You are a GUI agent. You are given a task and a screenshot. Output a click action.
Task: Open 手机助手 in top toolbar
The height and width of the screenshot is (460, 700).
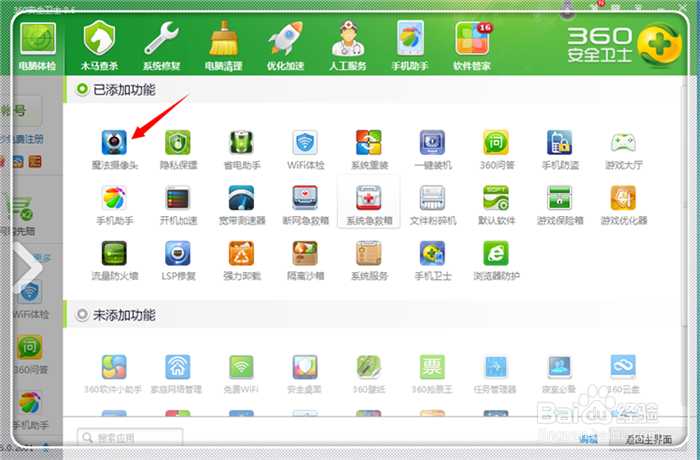click(409, 46)
